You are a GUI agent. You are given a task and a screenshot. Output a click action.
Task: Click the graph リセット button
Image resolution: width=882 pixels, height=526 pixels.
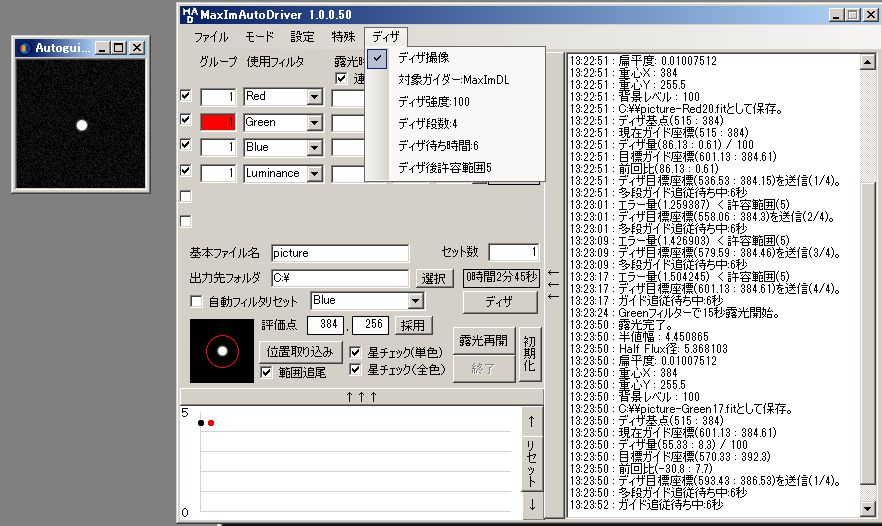click(x=532, y=464)
